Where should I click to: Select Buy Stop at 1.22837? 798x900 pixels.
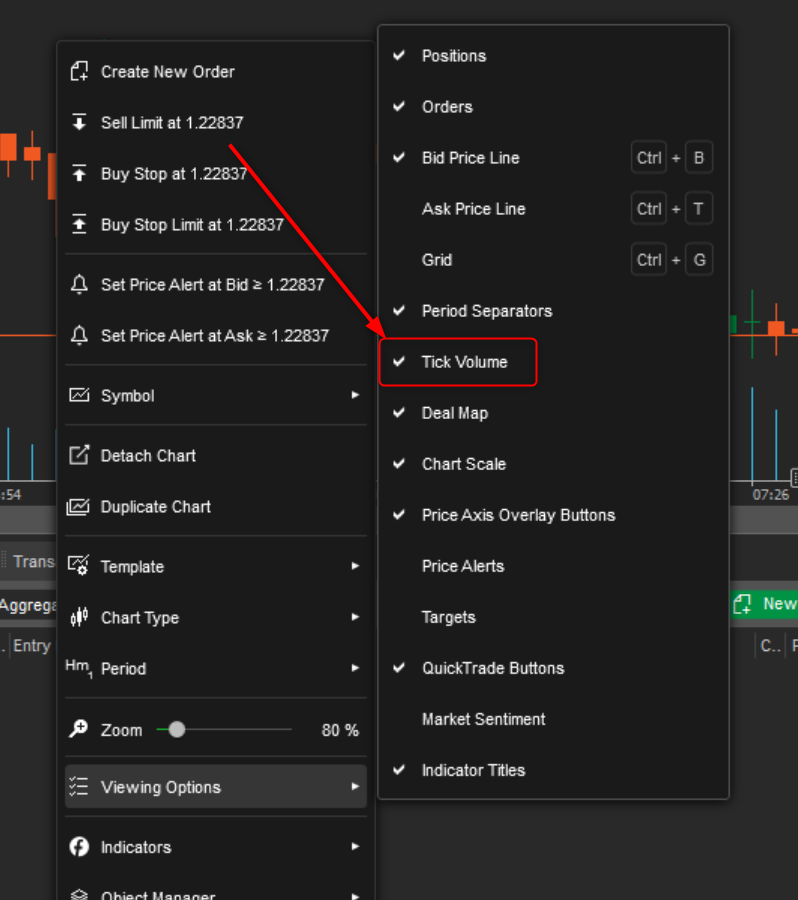[x=173, y=174]
